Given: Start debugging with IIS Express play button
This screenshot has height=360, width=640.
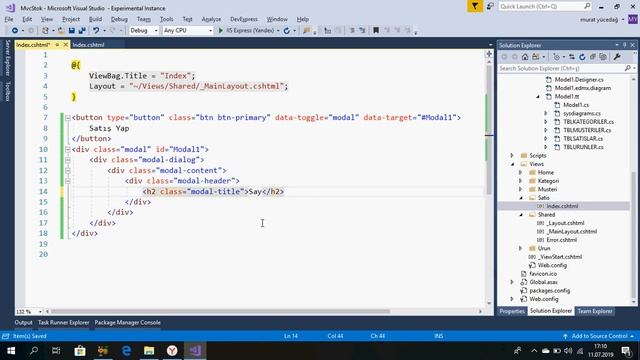Looking at the screenshot, I should [221, 31].
